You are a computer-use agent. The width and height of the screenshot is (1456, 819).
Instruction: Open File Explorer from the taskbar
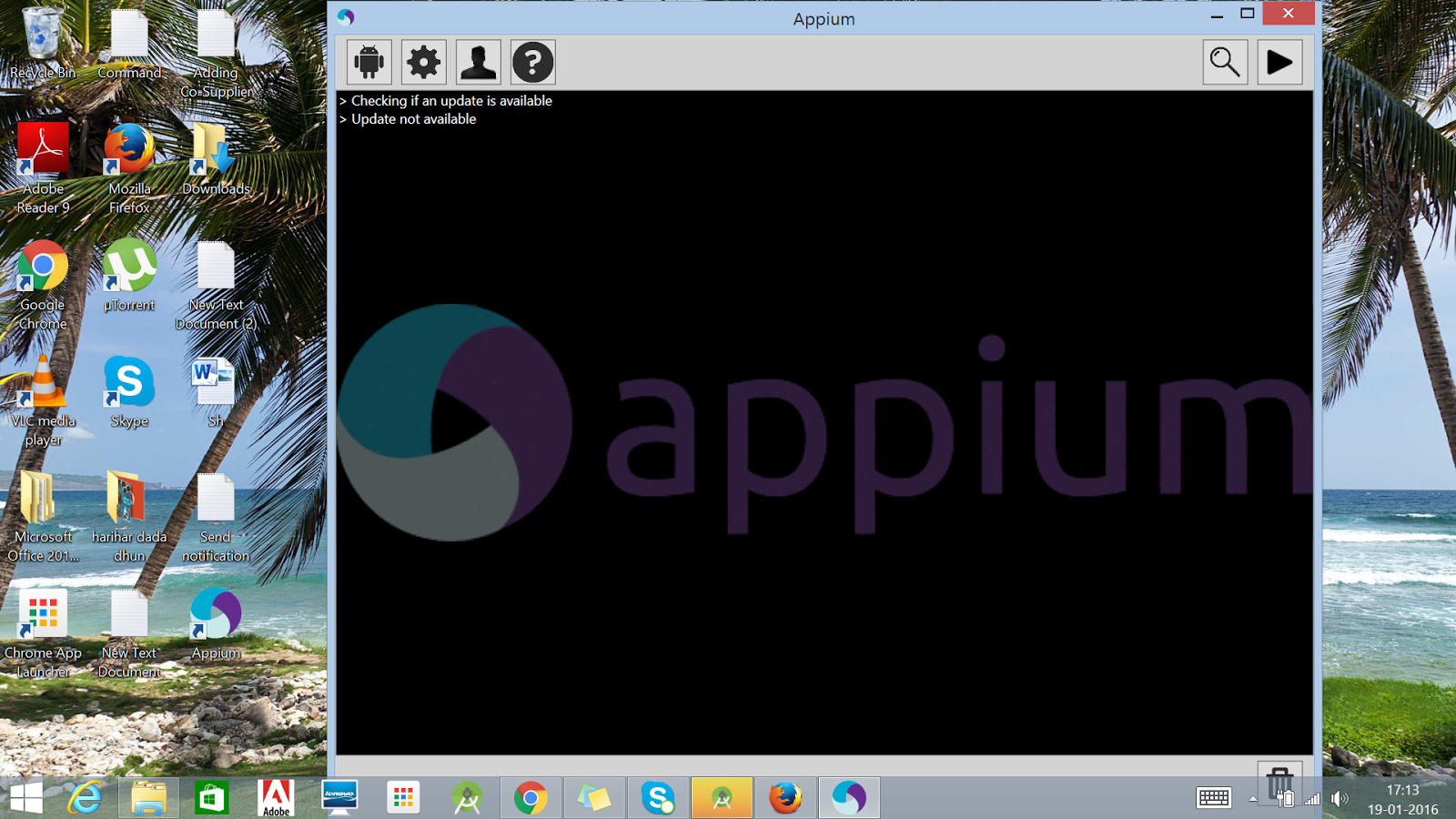(x=148, y=798)
